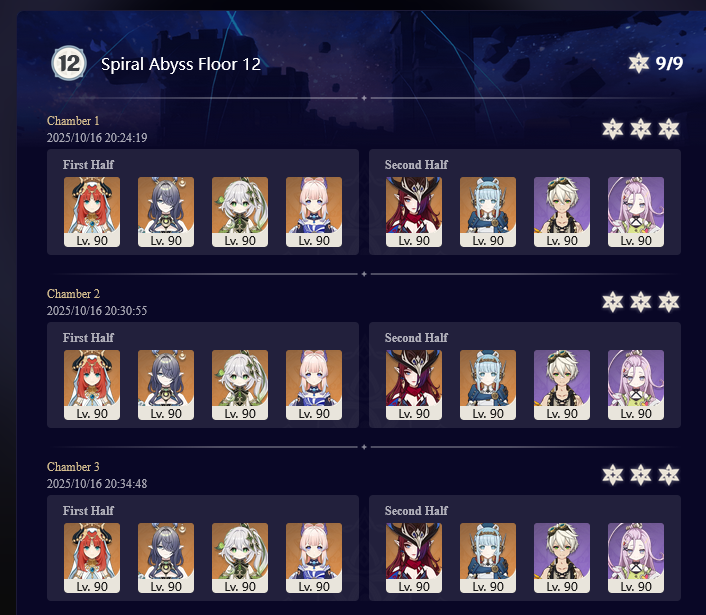Select red-haired horned character in Chamber 3 First Half
This screenshot has width=706, height=615.
tap(92, 558)
